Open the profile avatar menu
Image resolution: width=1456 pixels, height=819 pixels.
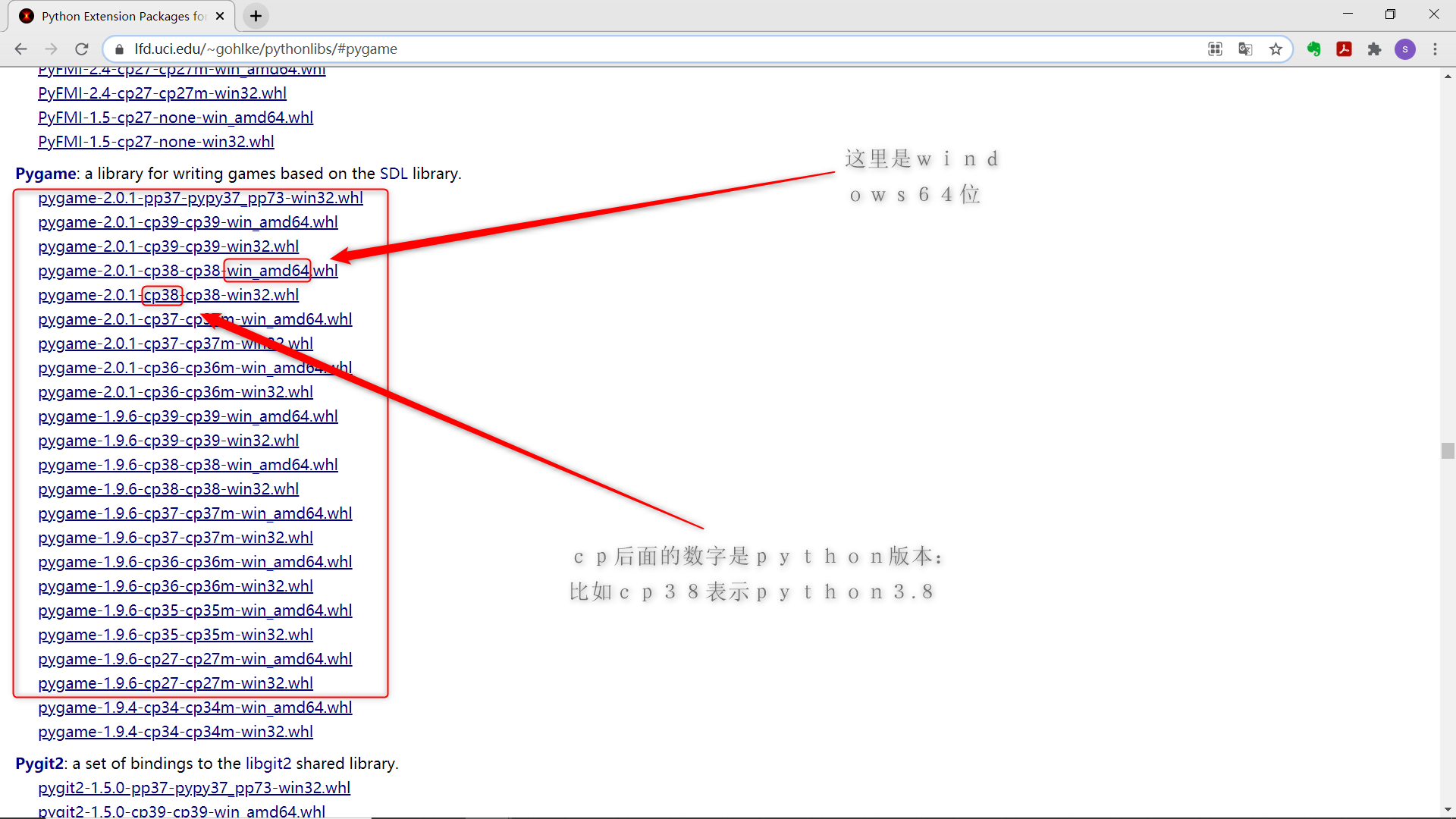[1405, 49]
